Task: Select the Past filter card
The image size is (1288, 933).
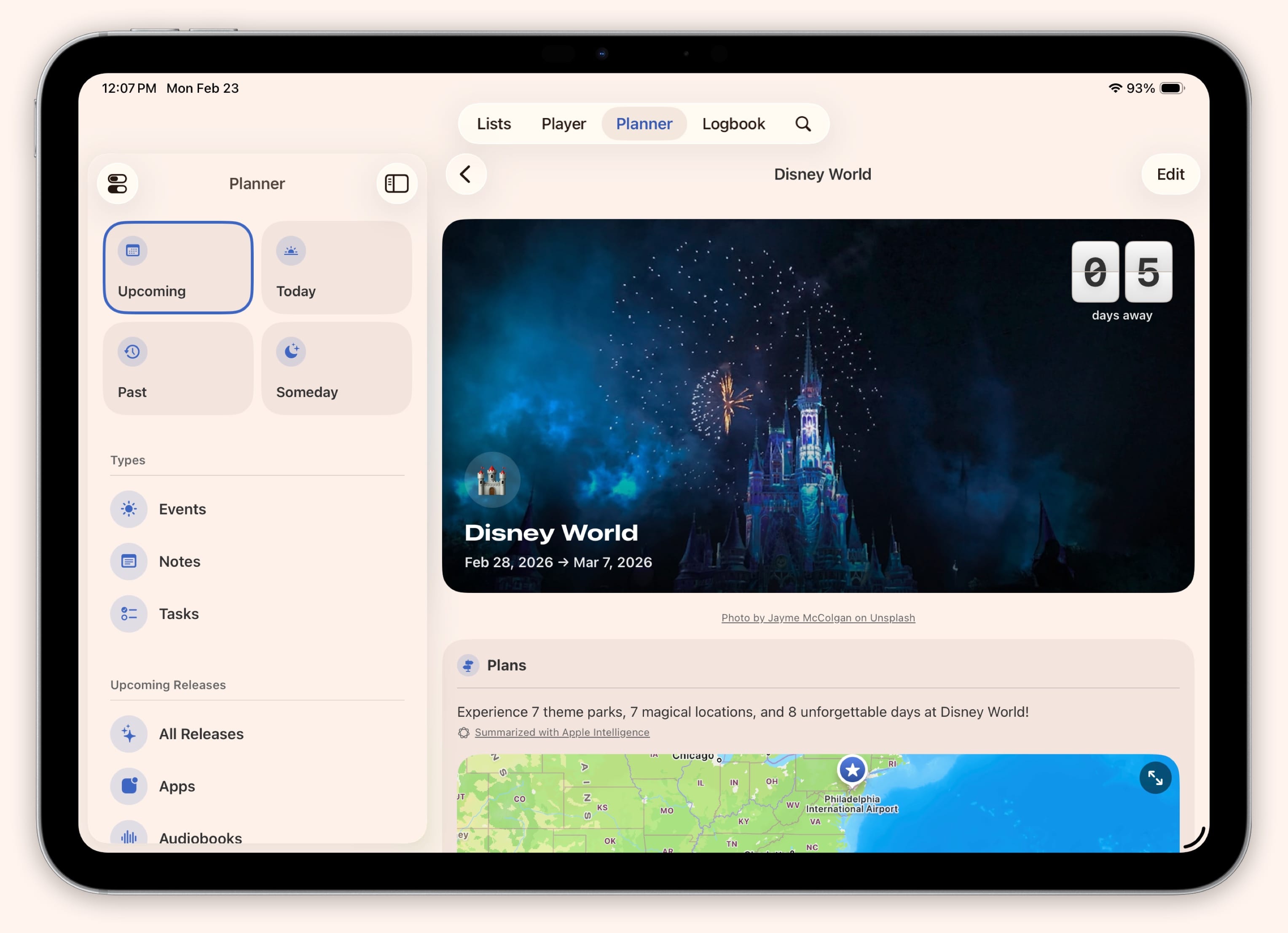Action: 178,369
